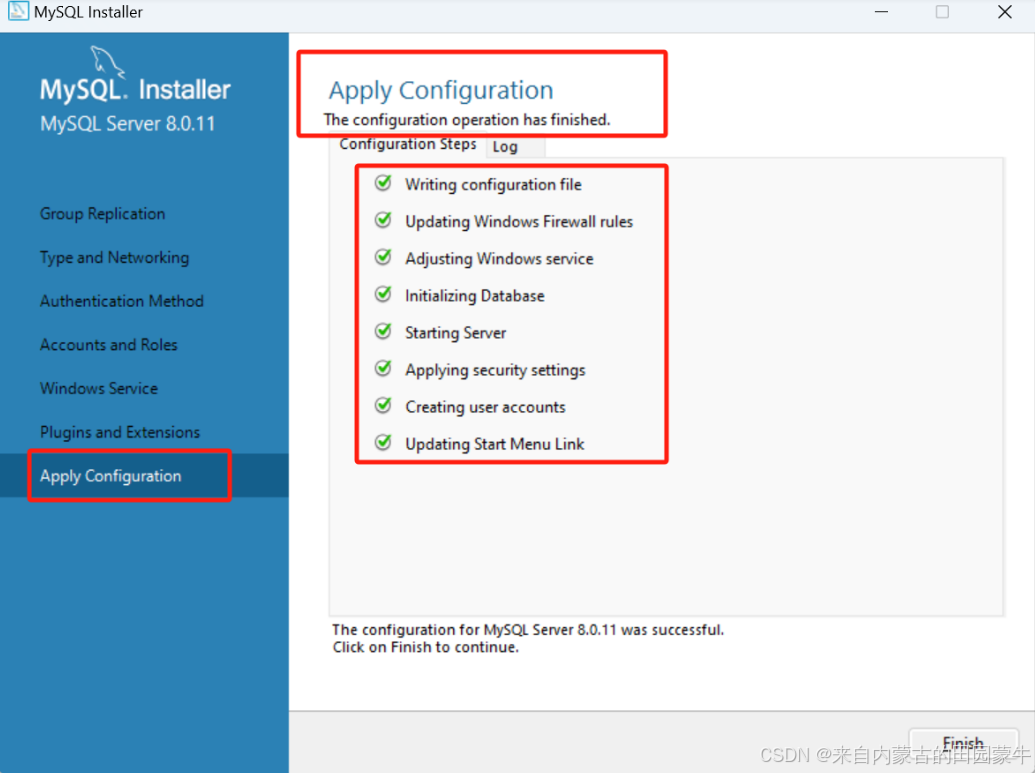
Task: Click the 'Apply Configuration' page heading
Action: (441, 90)
